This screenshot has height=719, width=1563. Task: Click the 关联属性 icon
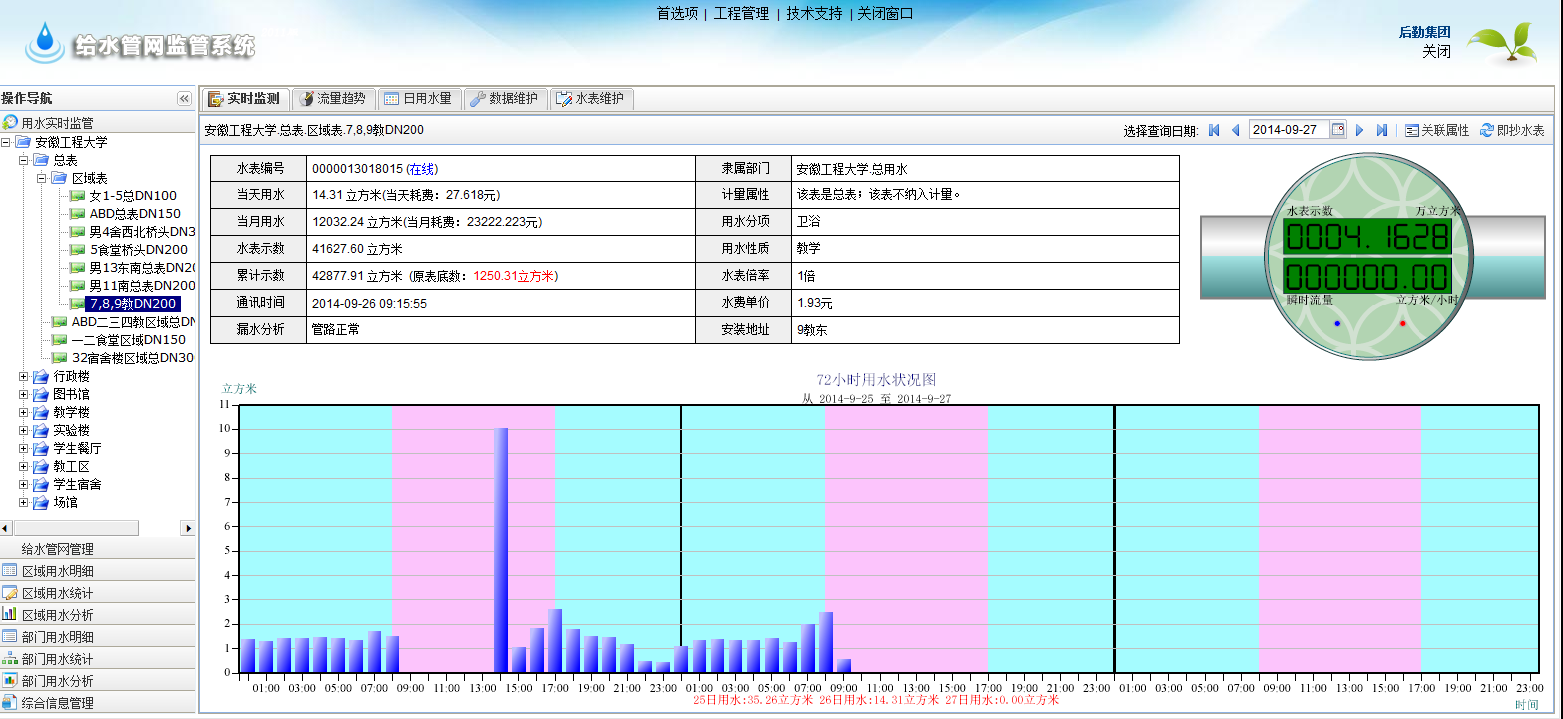tap(1411, 130)
